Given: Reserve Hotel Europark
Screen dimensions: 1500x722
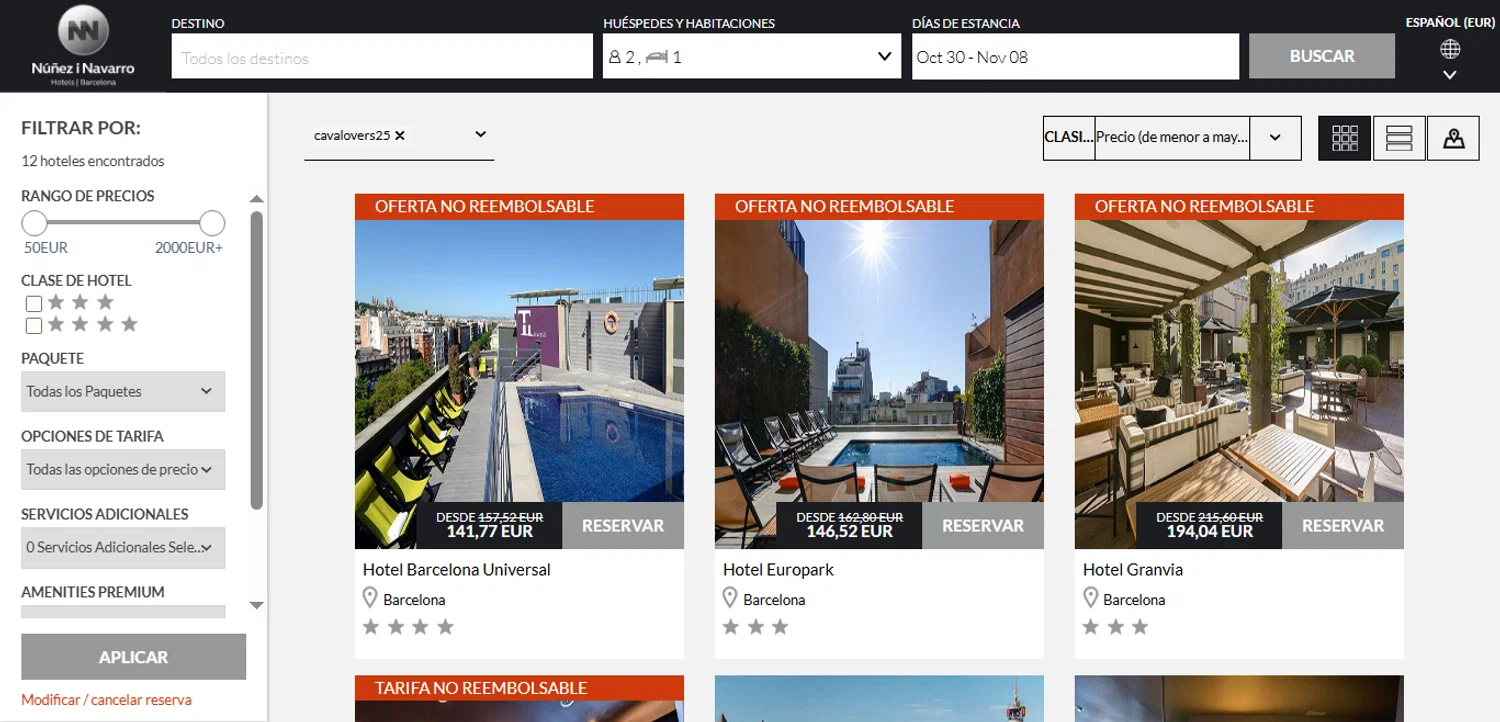Looking at the screenshot, I should pyautogui.click(x=983, y=526).
